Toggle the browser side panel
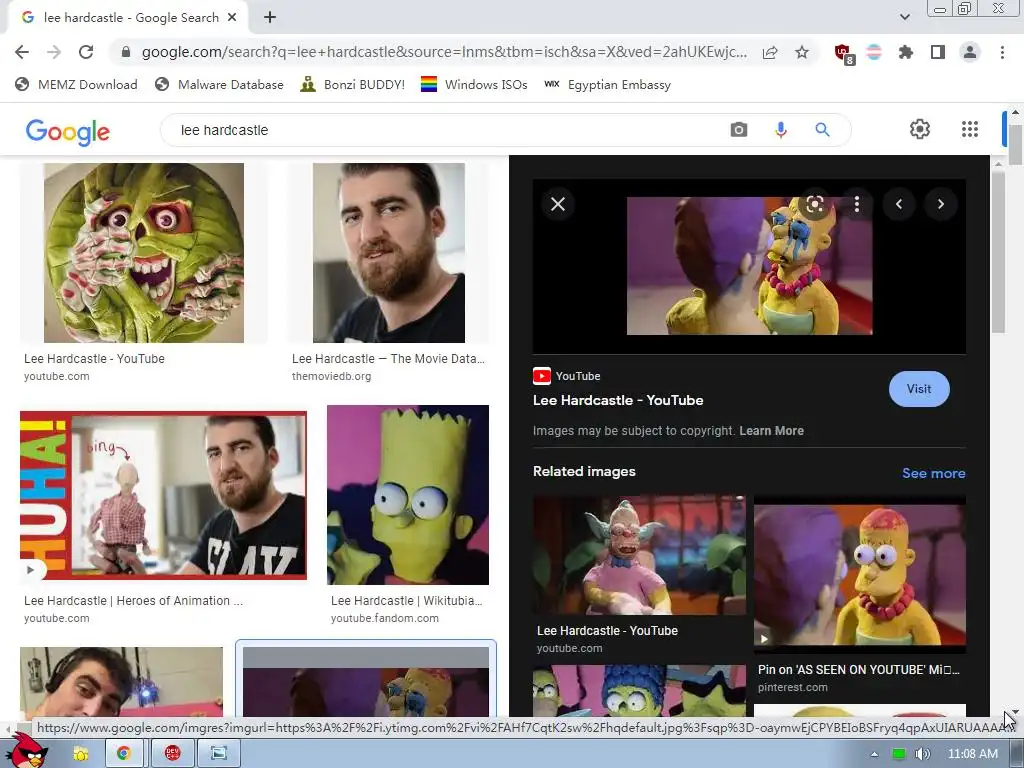The height and width of the screenshot is (768, 1024). click(938, 52)
